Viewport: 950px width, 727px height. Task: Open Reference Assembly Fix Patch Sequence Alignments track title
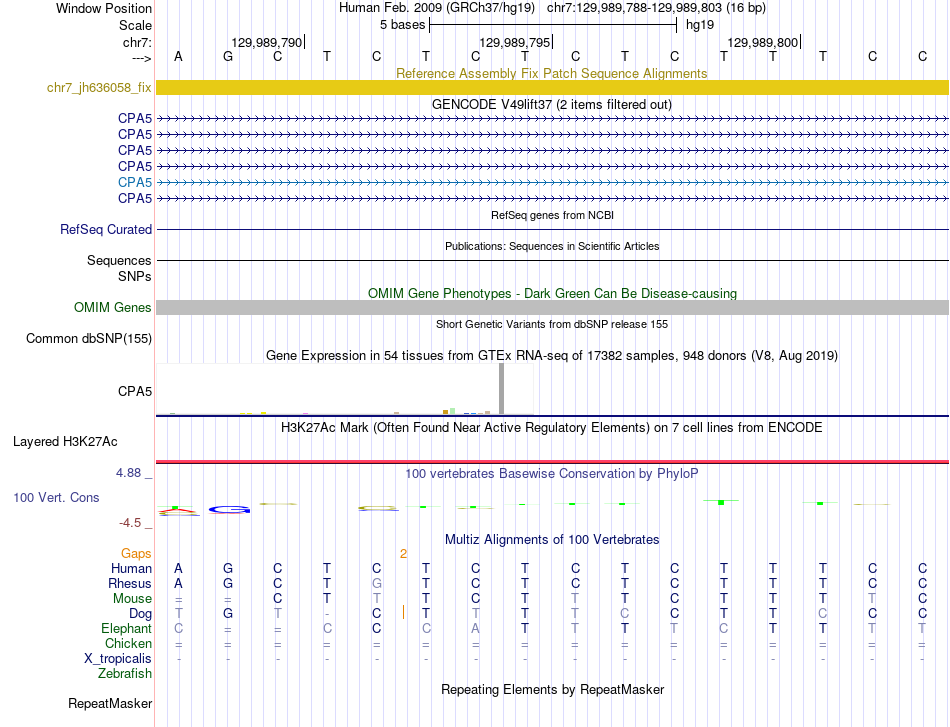click(x=552, y=73)
